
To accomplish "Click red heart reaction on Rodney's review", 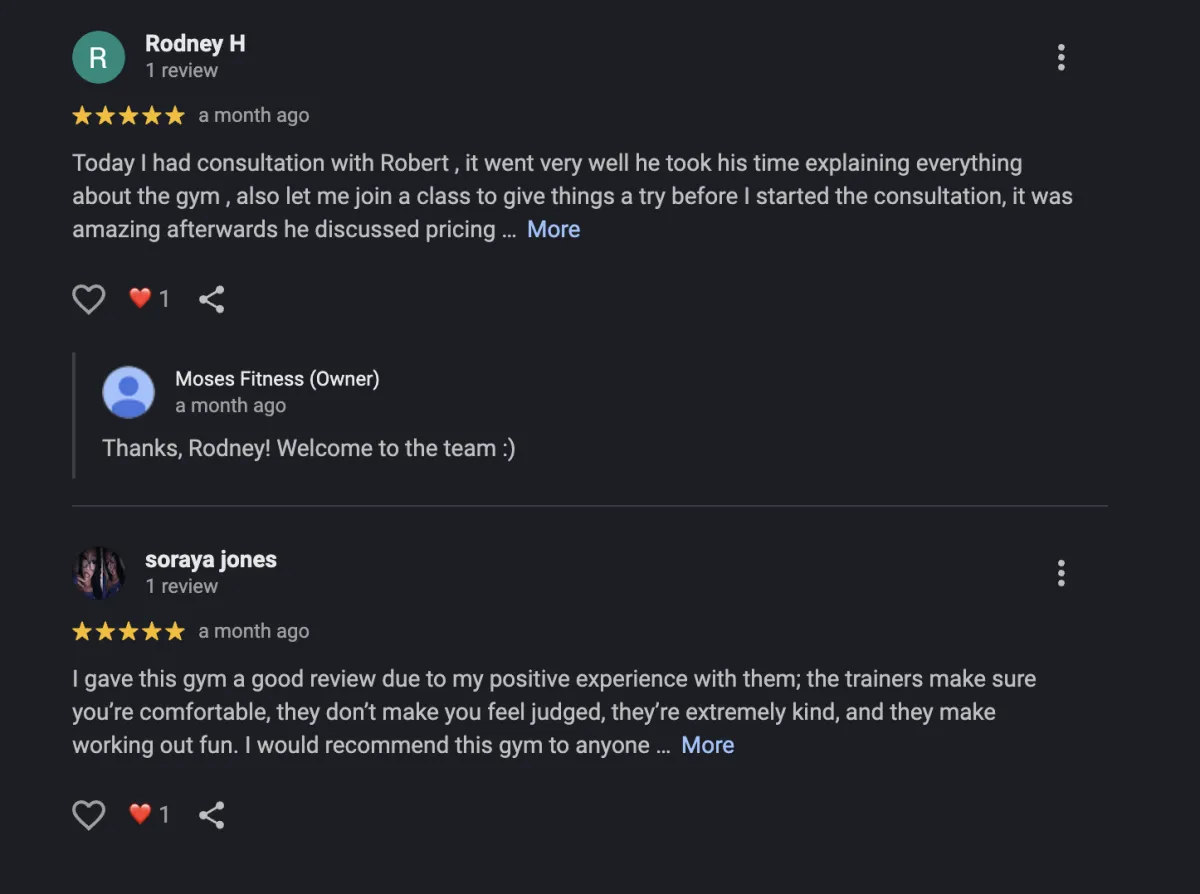I will click(141, 298).
